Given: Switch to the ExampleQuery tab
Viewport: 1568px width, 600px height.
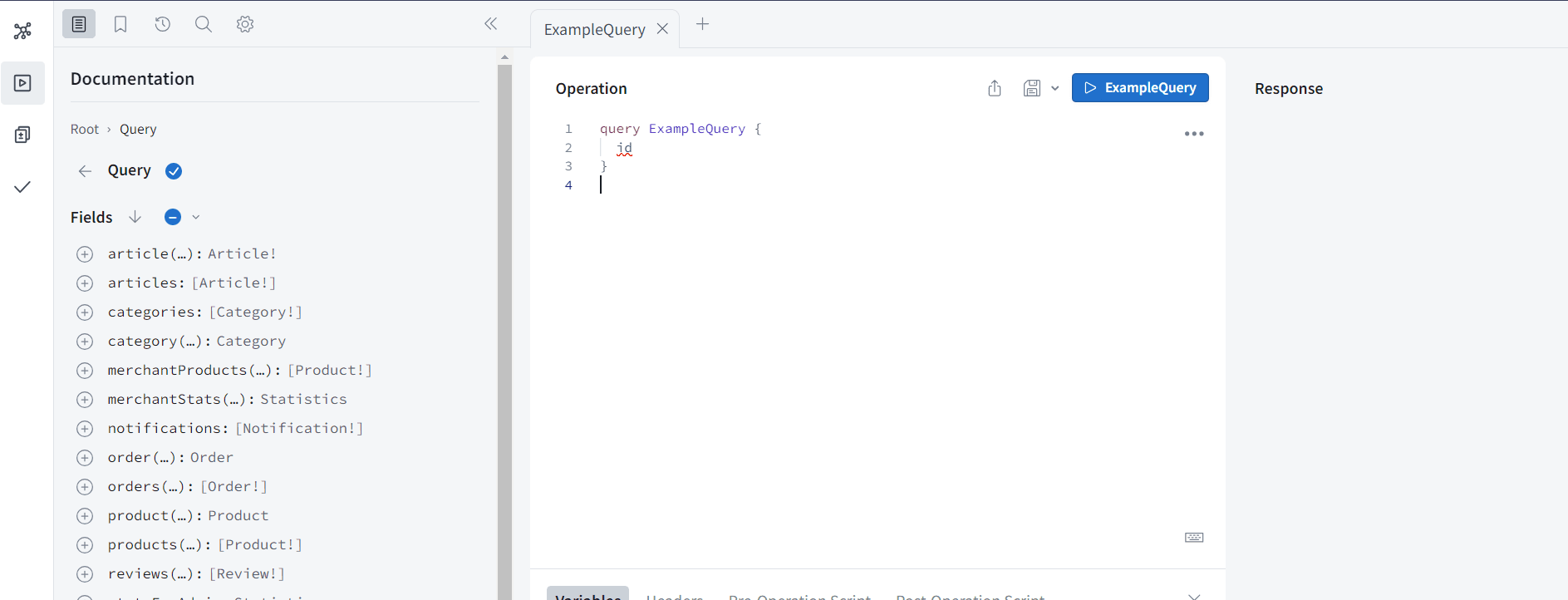Looking at the screenshot, I should coord(594,29).
